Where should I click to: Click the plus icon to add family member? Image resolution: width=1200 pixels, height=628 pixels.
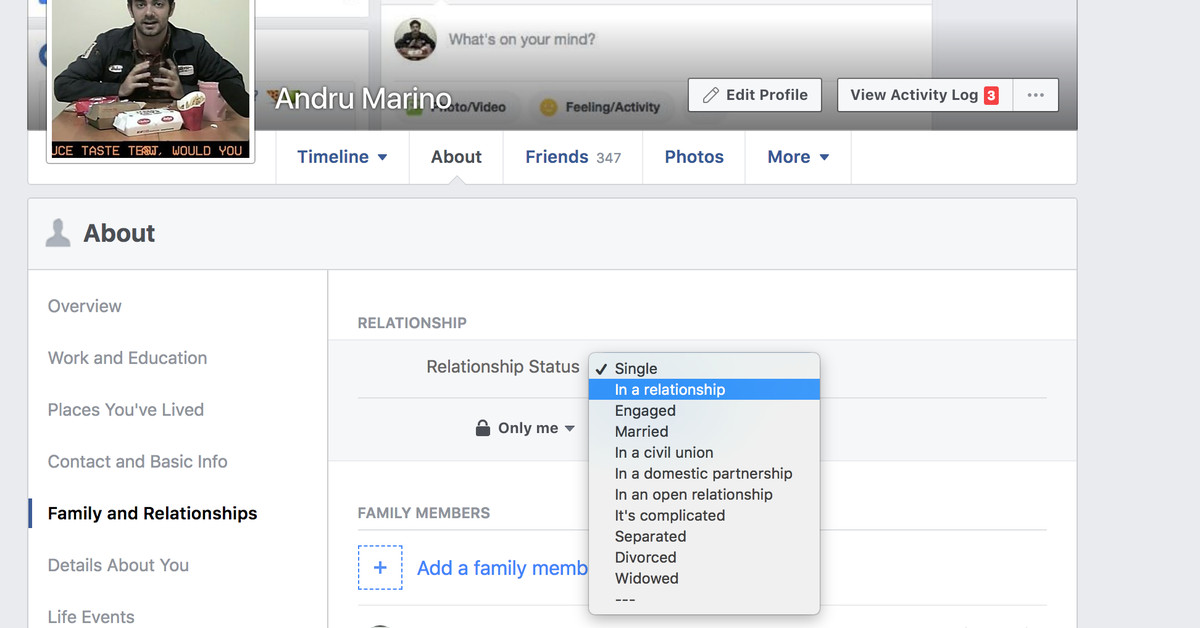tap(380, 568)
